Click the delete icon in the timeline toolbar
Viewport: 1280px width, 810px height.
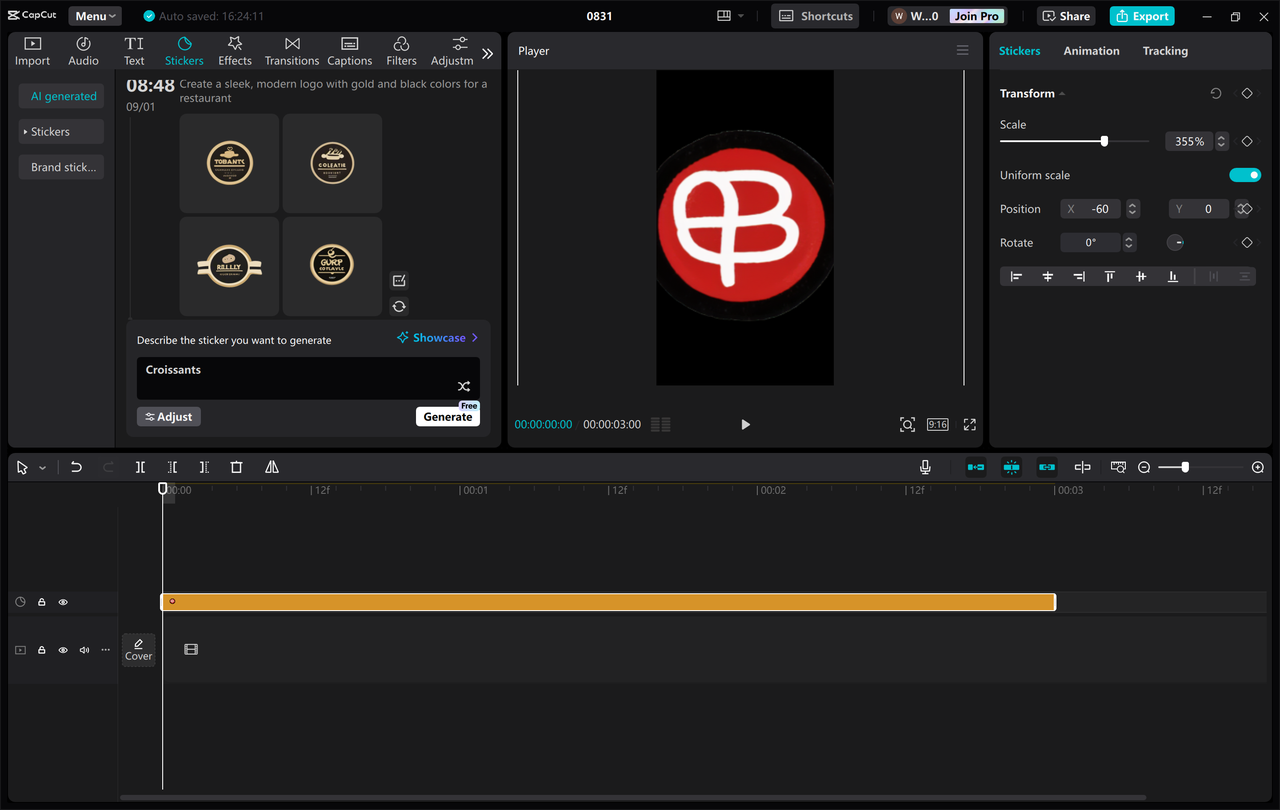click(236, 466)
